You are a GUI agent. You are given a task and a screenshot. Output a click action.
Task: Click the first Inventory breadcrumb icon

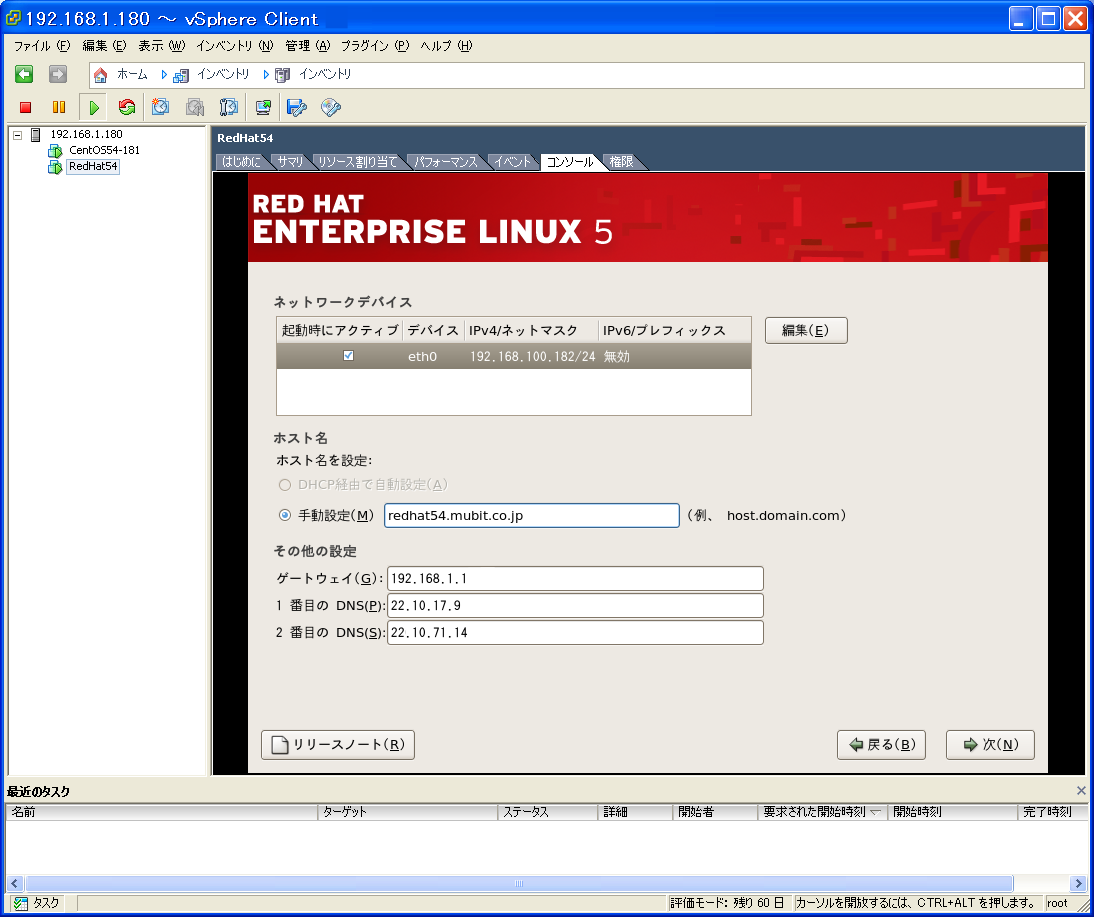[x=181, y=75]
